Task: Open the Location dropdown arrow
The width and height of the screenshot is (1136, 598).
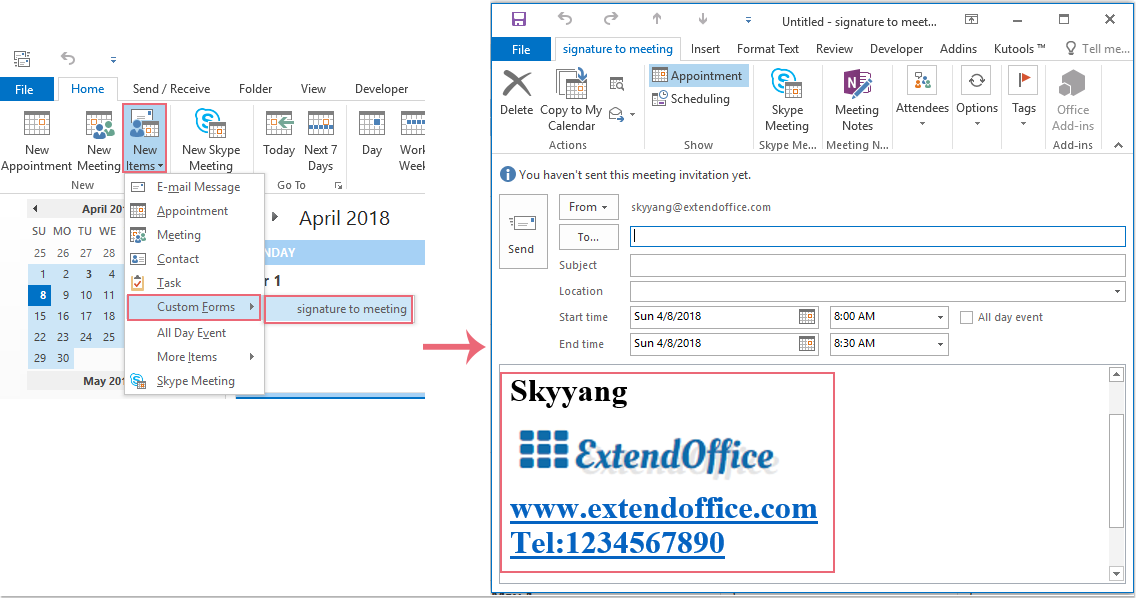Action: (1116, 291)
